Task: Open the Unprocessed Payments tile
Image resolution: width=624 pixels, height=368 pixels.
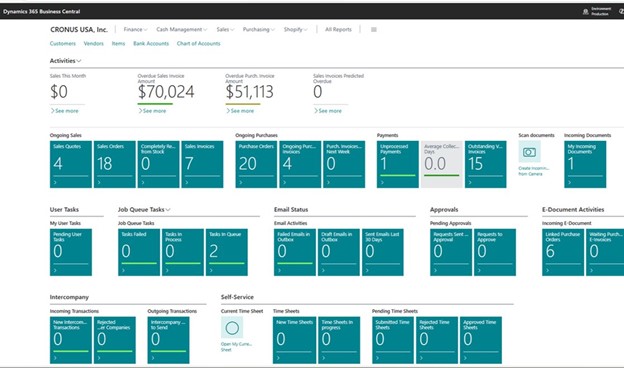Action: point(398,164)
